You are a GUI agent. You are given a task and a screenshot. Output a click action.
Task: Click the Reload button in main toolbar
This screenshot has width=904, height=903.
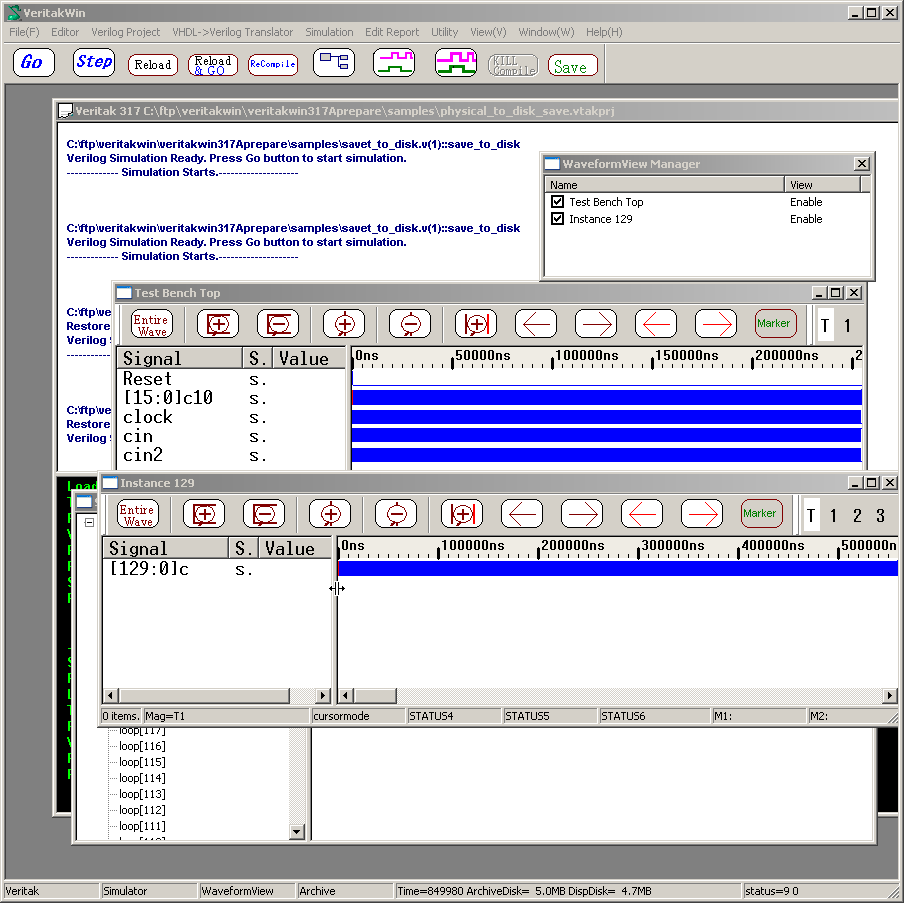153,65
